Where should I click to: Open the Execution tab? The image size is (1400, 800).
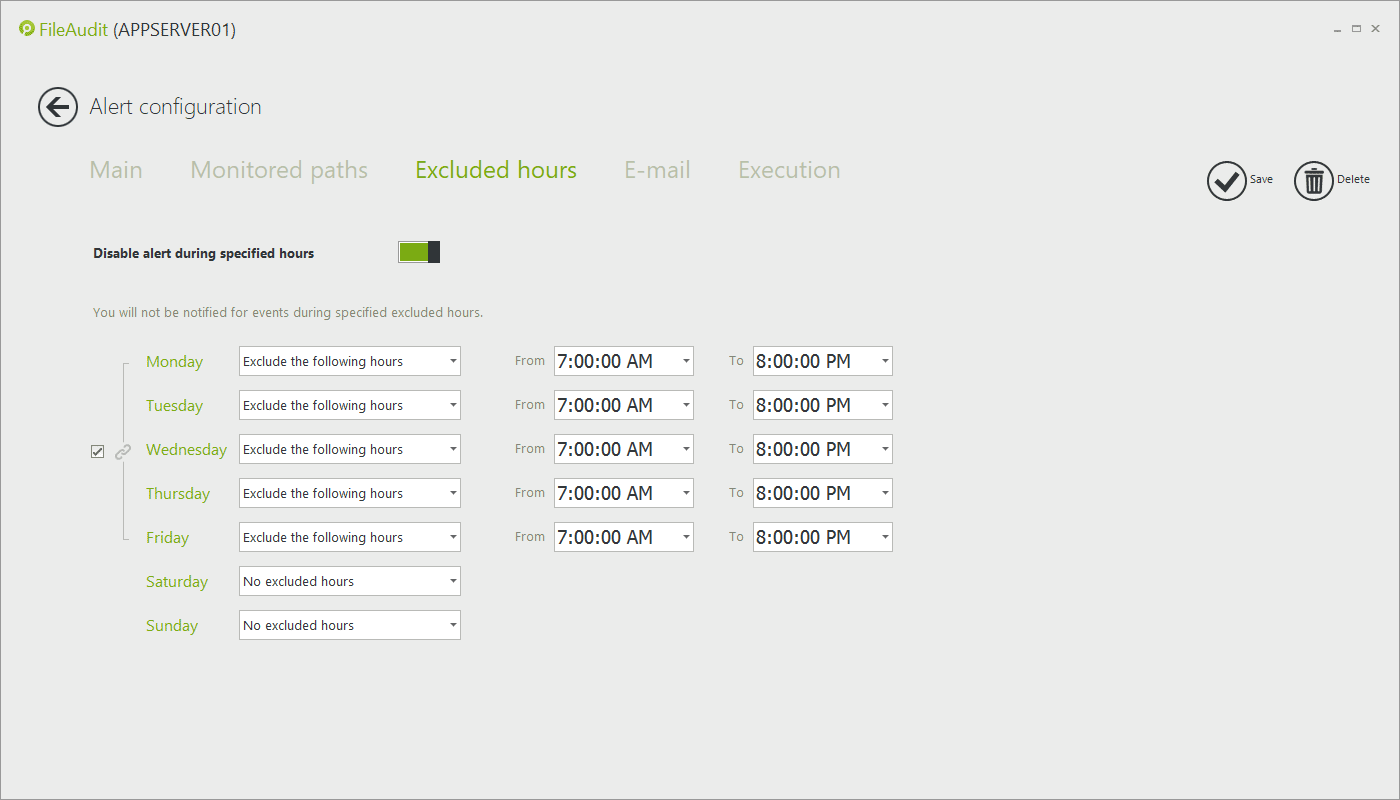coord(789,170)
